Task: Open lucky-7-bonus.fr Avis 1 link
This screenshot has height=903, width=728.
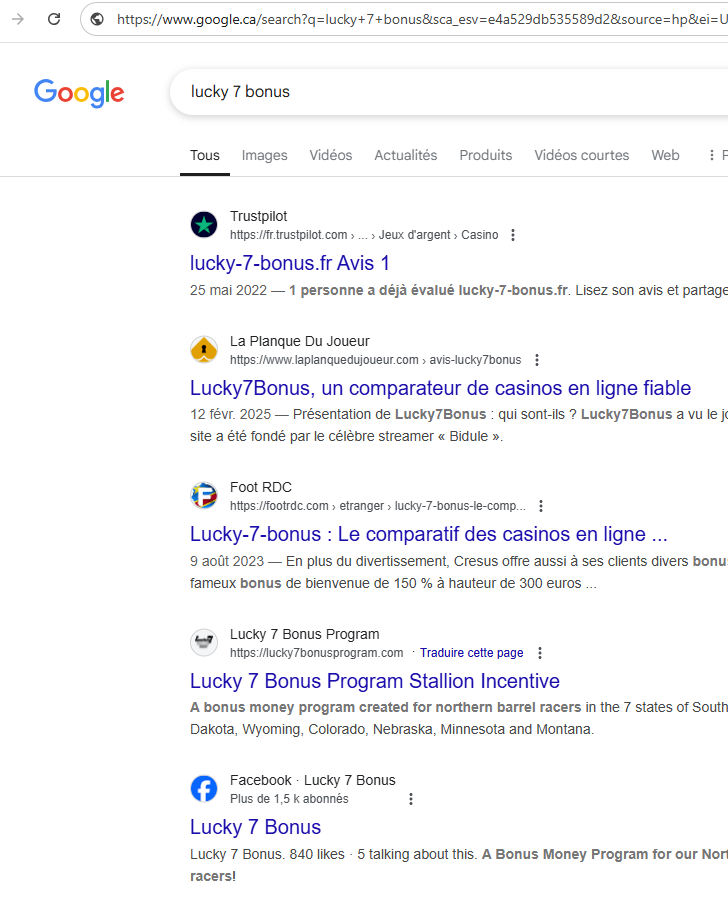Action: click(290, 263)
